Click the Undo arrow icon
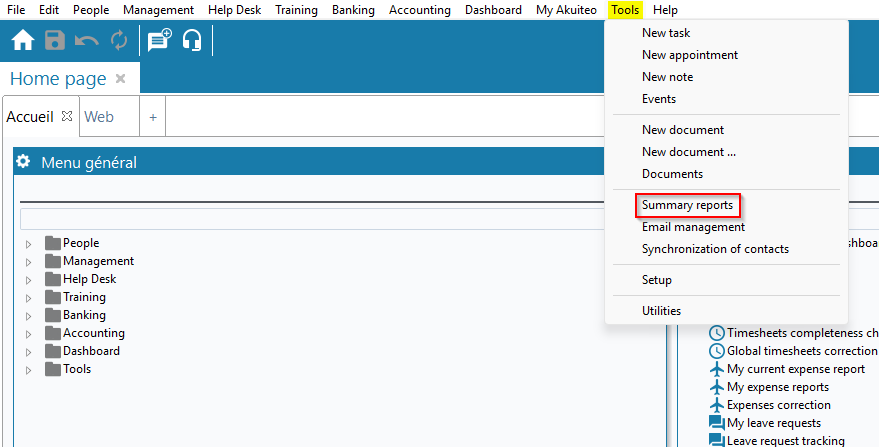This screenshot has height=447, width=879. (x=87, y=41)
